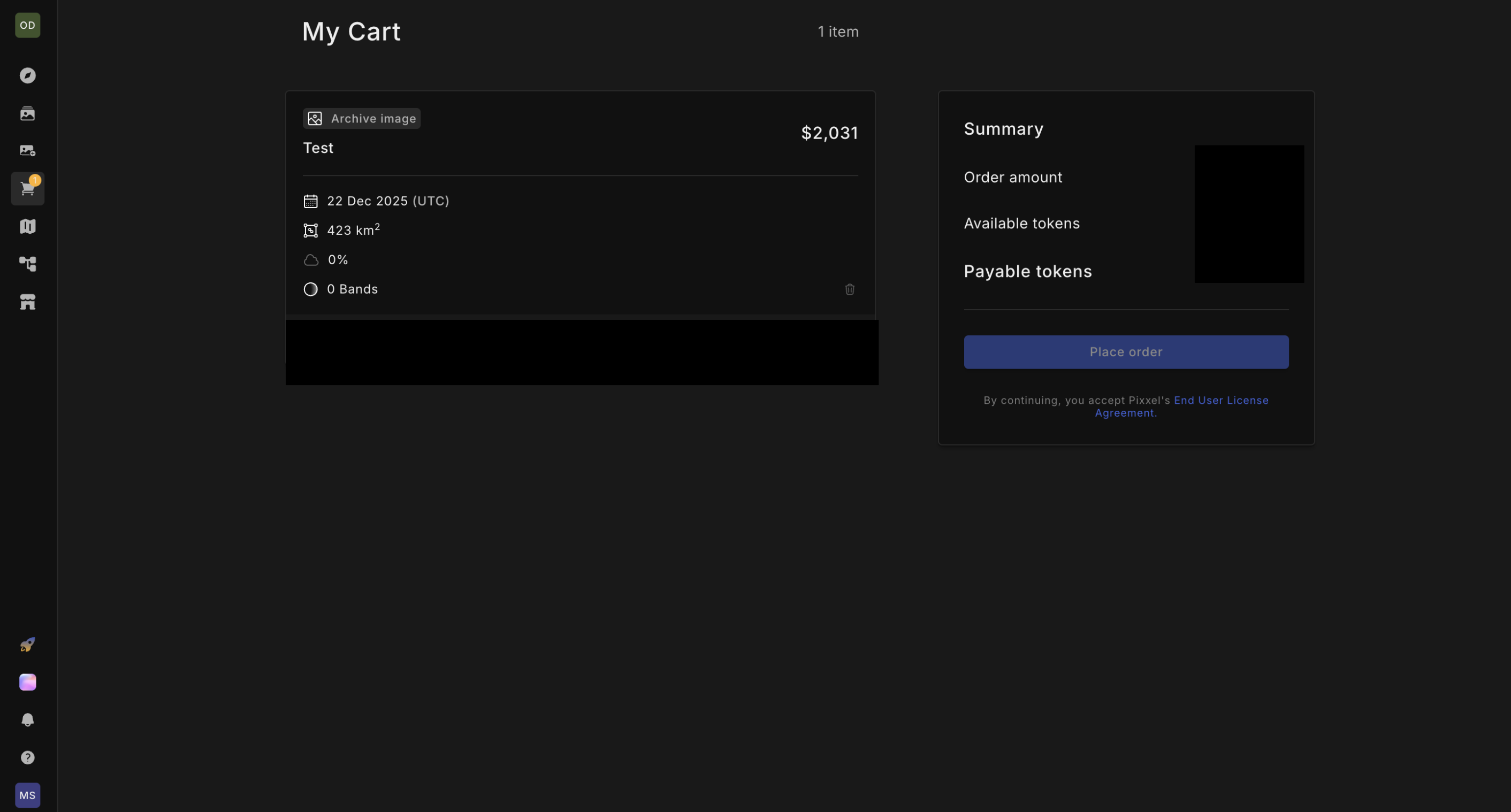Screen dimensions: 1511x812
Task: Click the Archive image tag
Action: (x=361, y=118)
